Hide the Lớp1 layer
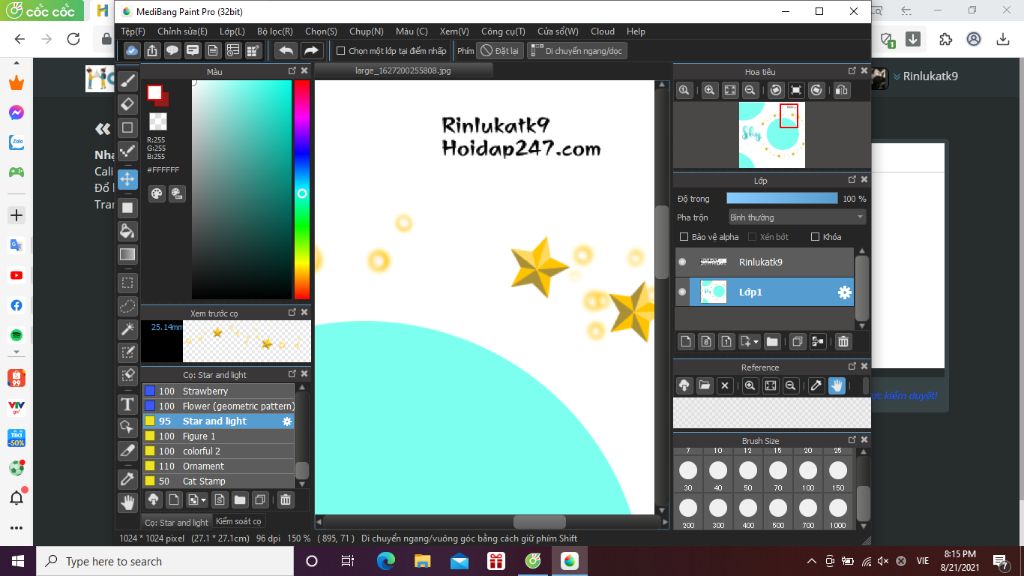This screenshot has width=1024, height=576. (x=682, y=292)
